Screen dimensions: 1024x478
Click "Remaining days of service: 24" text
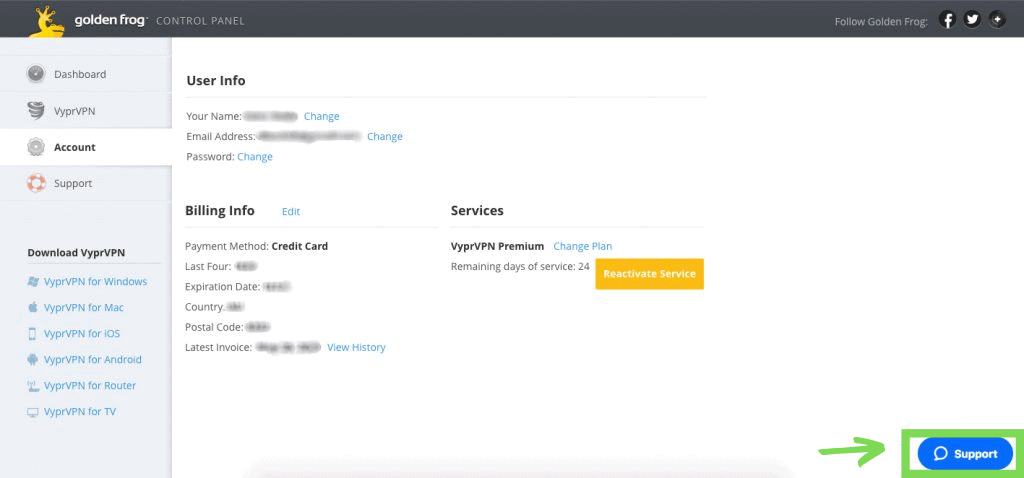pyautogui.click(x=520, y=266)
